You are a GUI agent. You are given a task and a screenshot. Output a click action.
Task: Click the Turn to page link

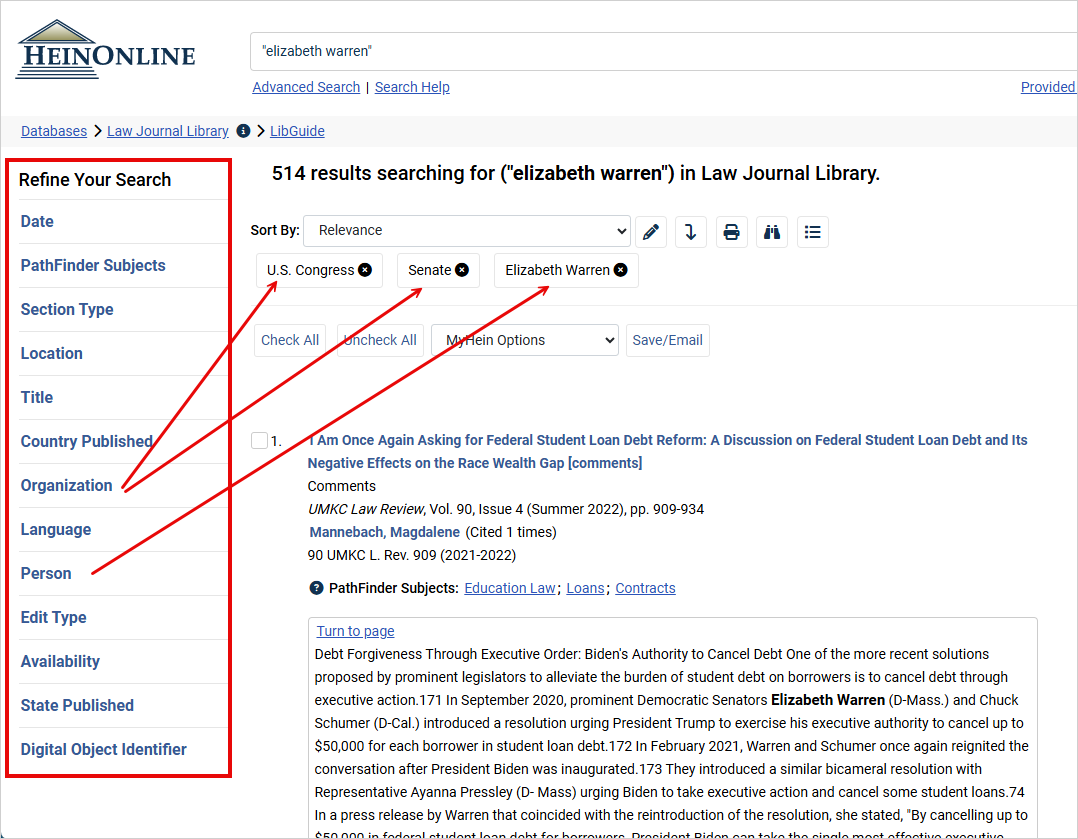pos(355,631)
